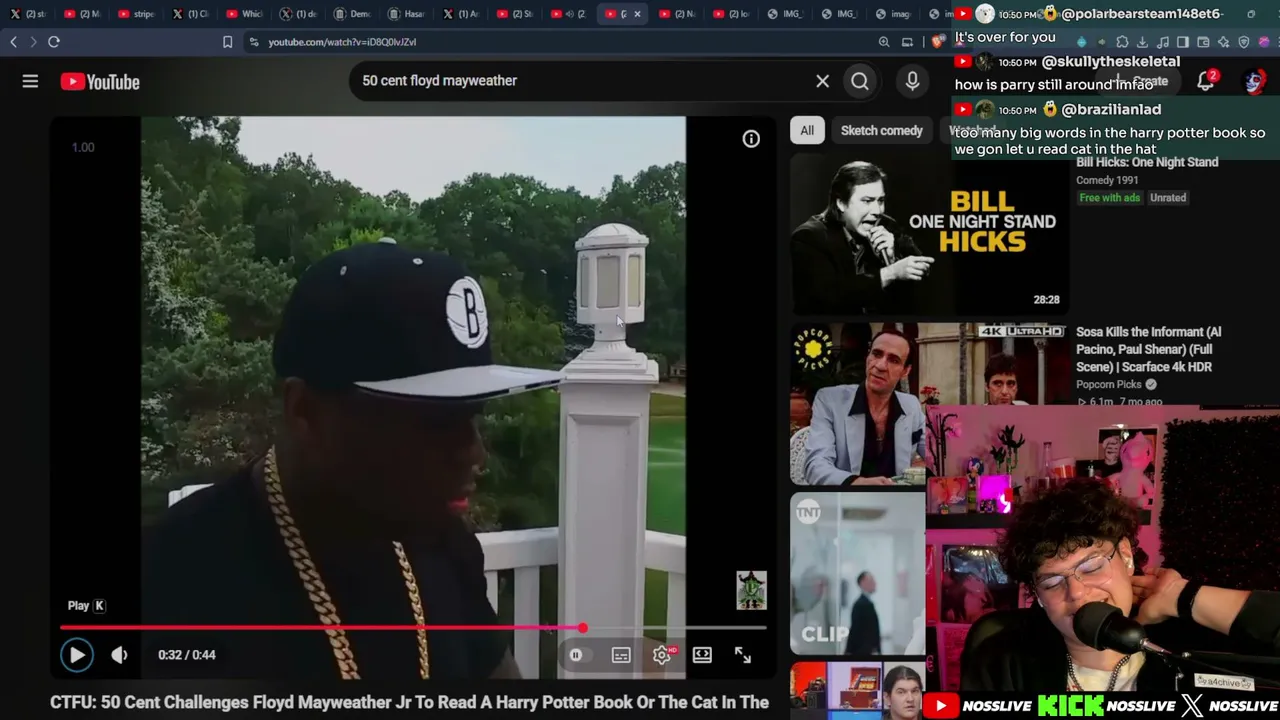
Task: Select the All filter chip
Action: 807,131
